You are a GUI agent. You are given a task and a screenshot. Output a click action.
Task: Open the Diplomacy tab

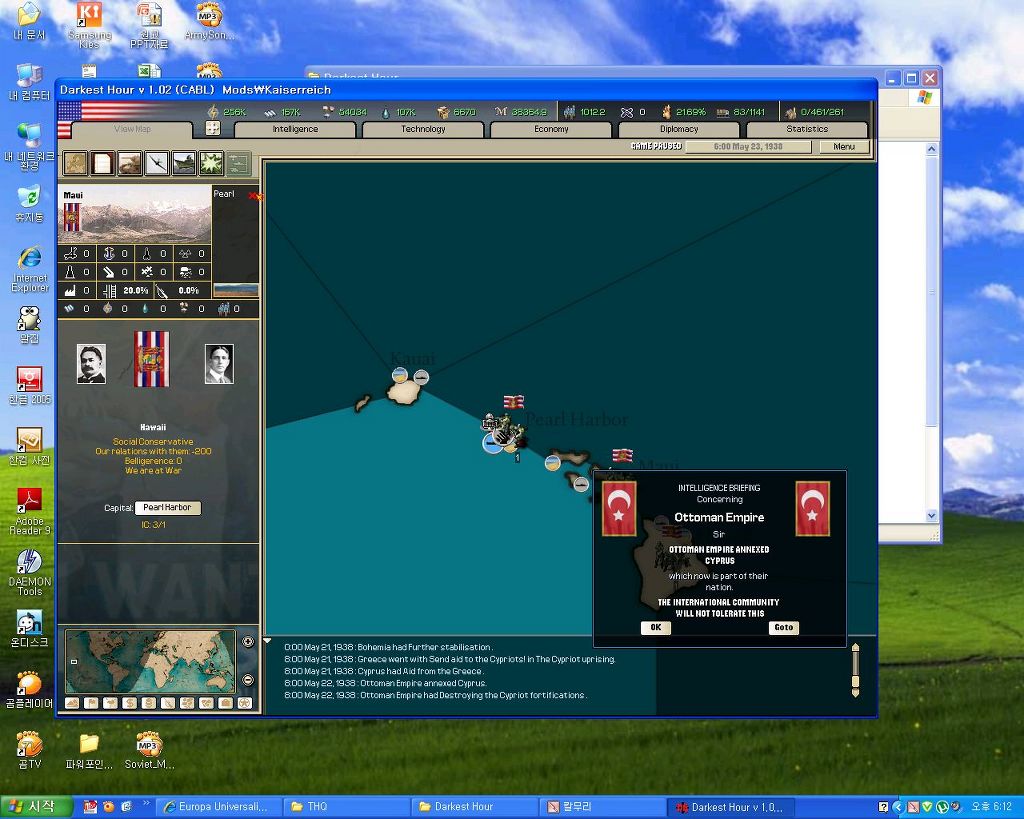679,129
